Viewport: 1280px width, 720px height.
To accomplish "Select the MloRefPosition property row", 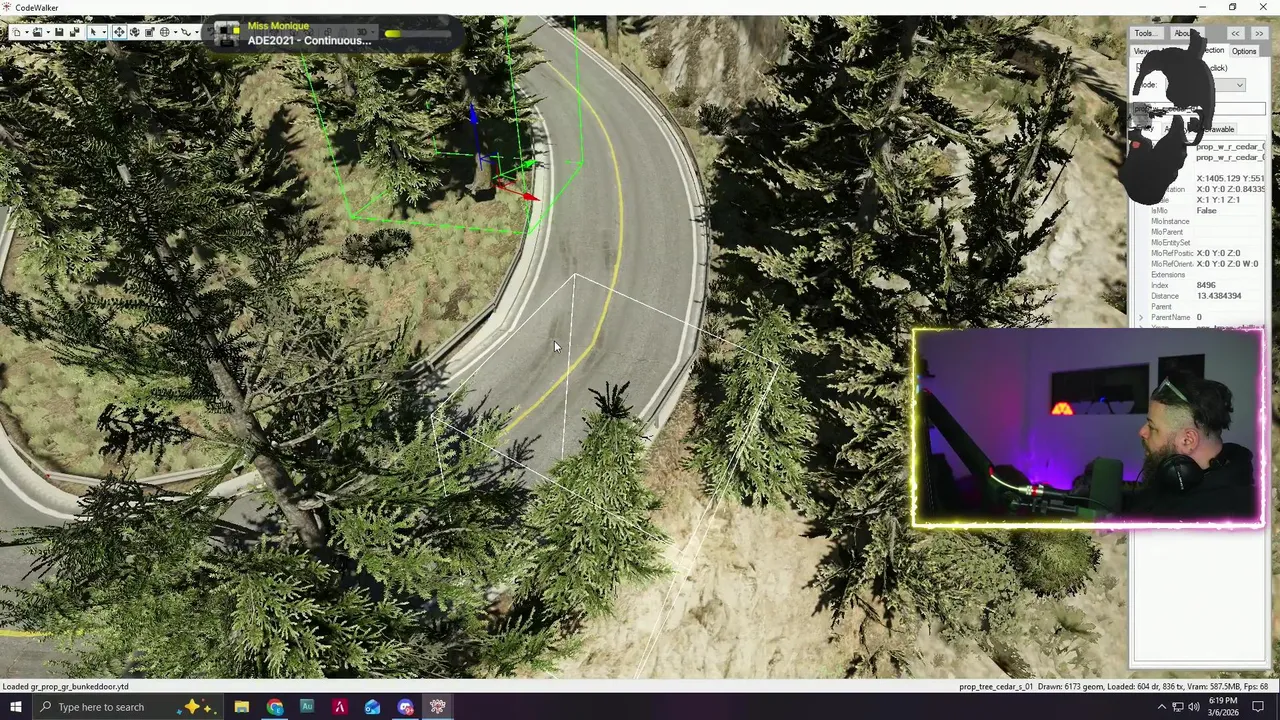I will click(x=1199, y=253).
